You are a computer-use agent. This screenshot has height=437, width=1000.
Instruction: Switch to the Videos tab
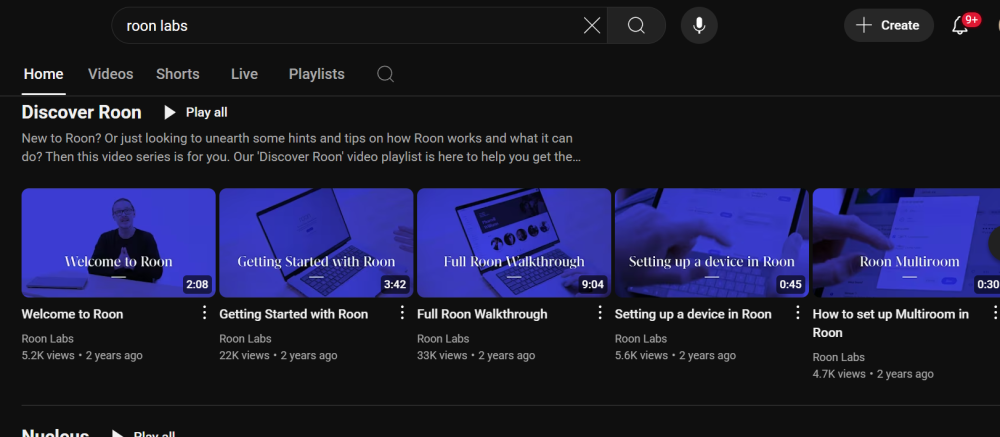pyautogui.click(x=110, y=74)
